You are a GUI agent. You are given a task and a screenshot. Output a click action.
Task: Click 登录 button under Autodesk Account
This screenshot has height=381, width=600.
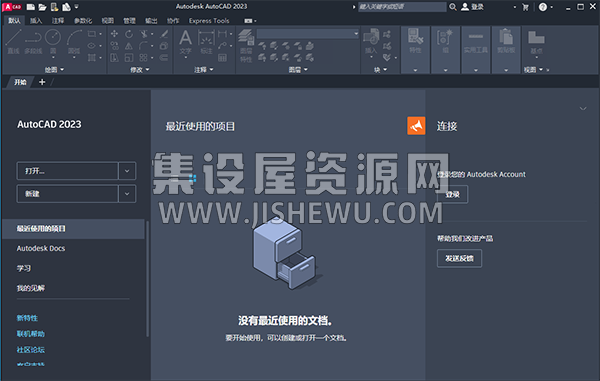(452, 195)
